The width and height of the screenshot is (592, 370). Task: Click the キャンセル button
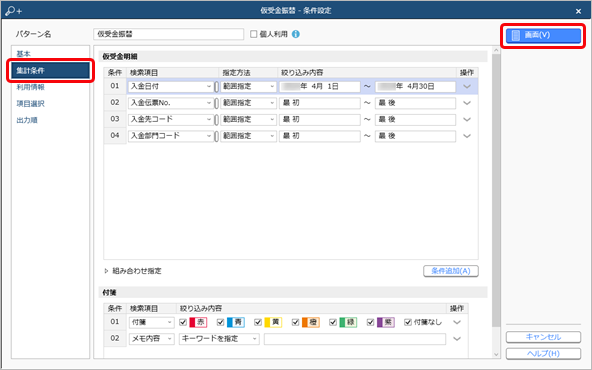543,337
